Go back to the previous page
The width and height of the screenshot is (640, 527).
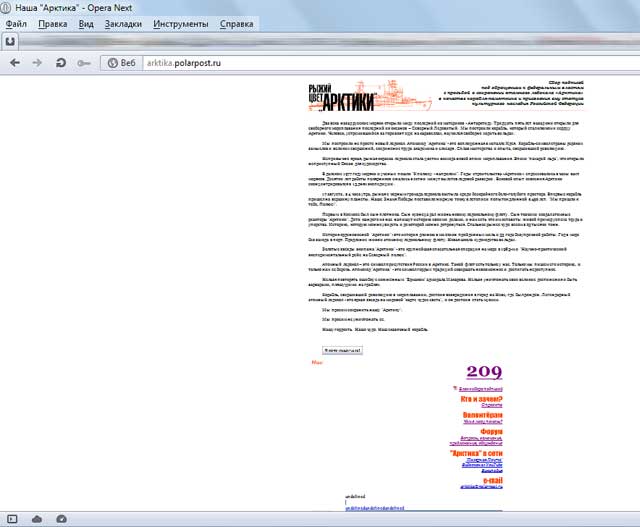click(x=15, y=63)
